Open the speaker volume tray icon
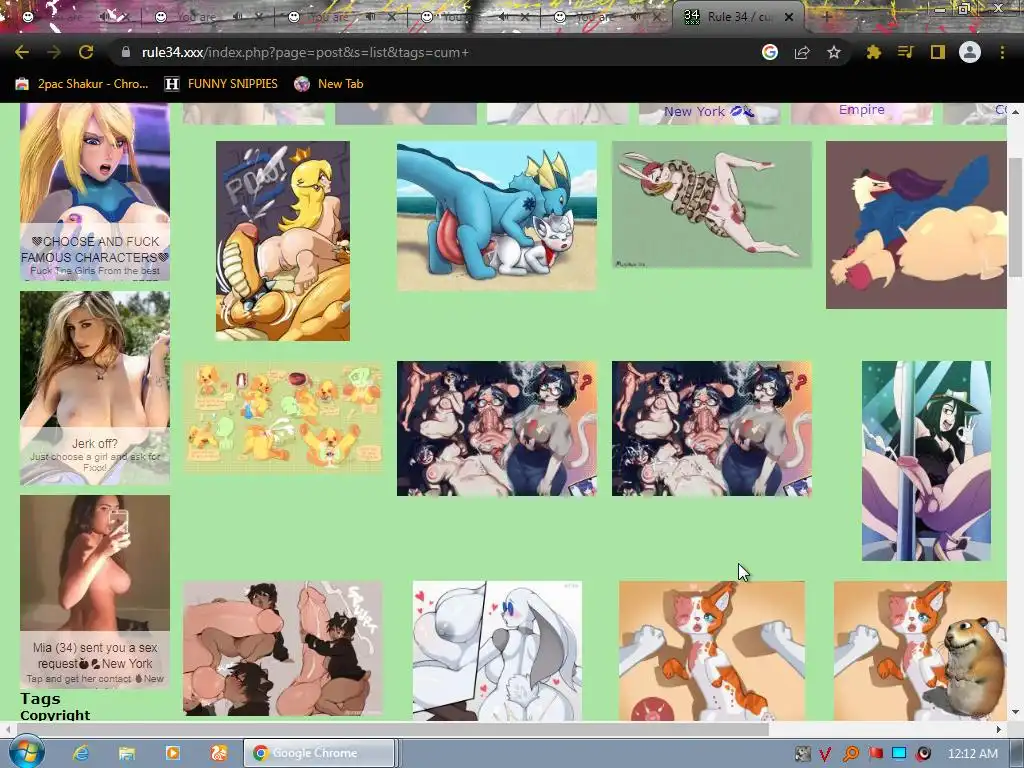The height and width of the screenshot is (768, 1024). (x=923, y=754)
